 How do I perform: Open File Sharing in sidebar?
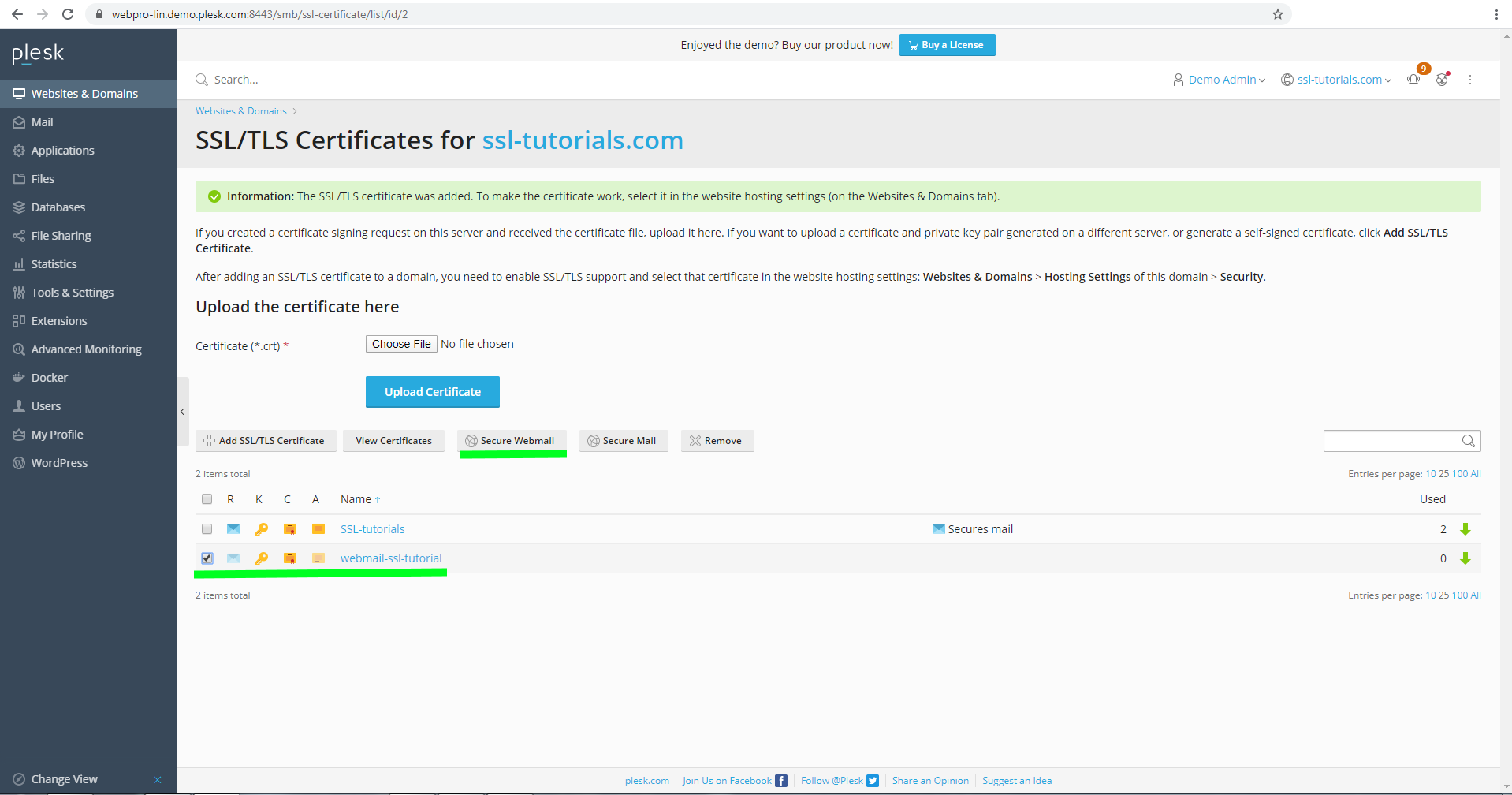pos(88,236)
